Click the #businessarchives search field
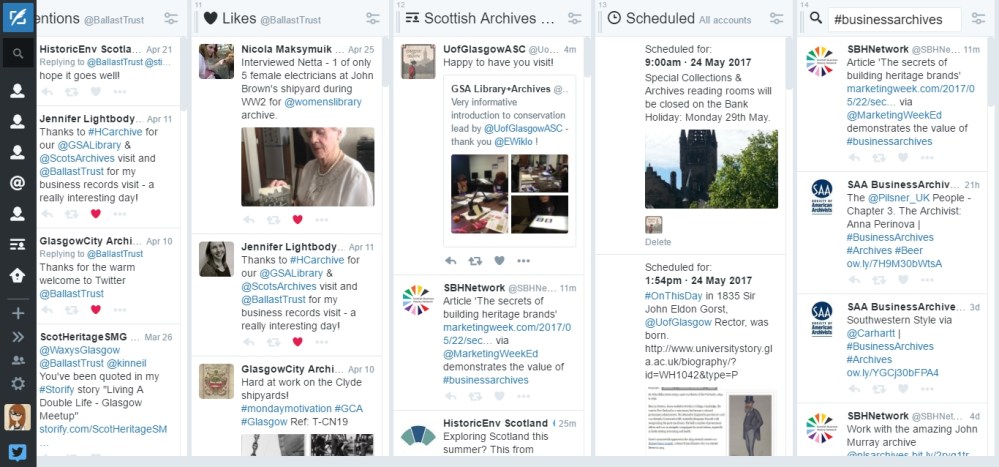Image resolution: width=999 pixels, height=467 pixels. [x=893, y=19]
